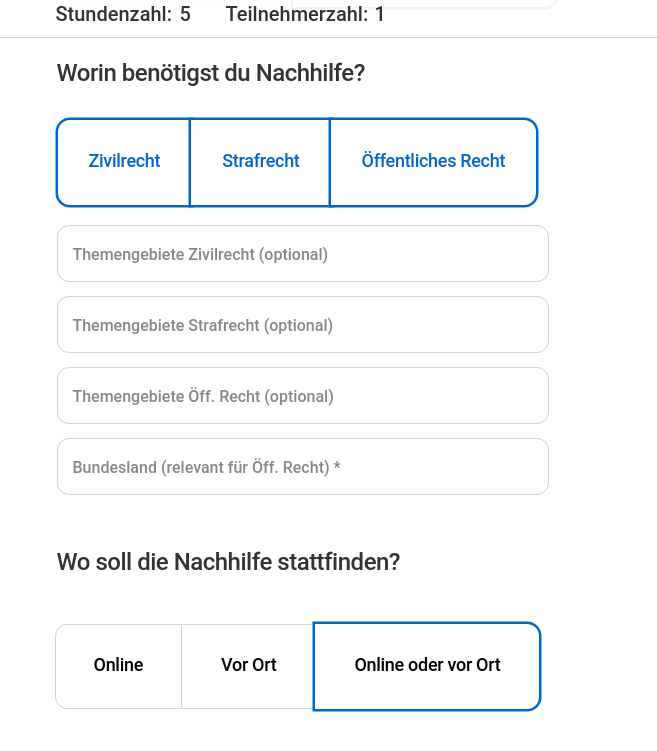
Task: Click the participant count value 1
Action: [380, 14]
